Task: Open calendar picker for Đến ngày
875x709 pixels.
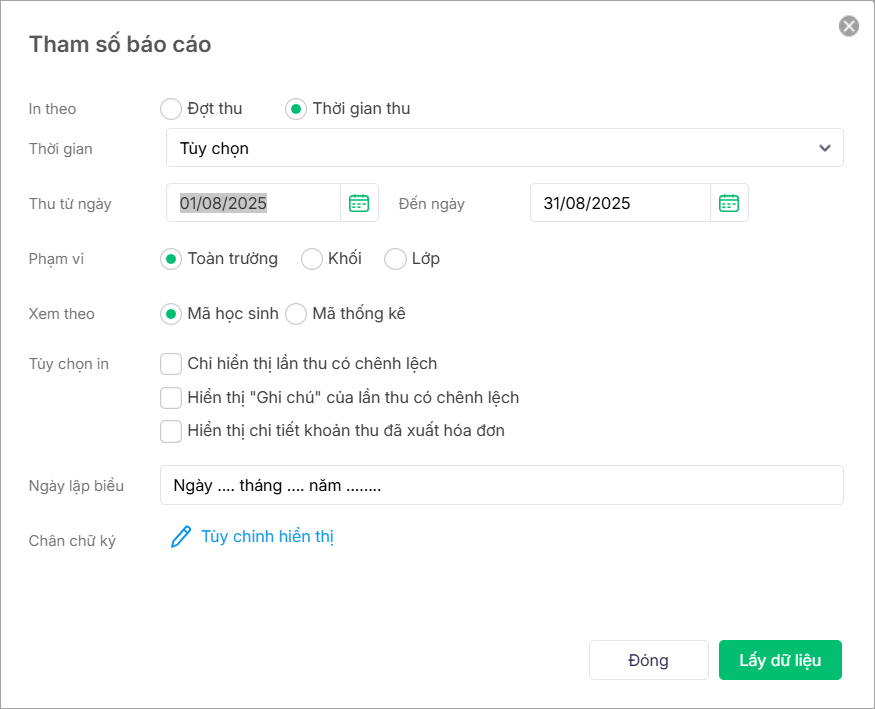Action: click(729, 203)
